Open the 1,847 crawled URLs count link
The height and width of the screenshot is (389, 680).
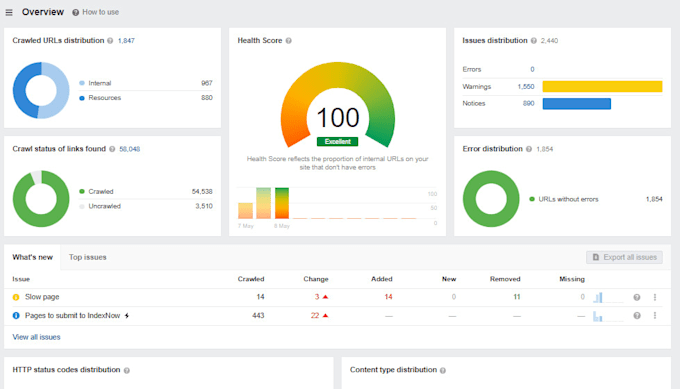coord(126,41)
